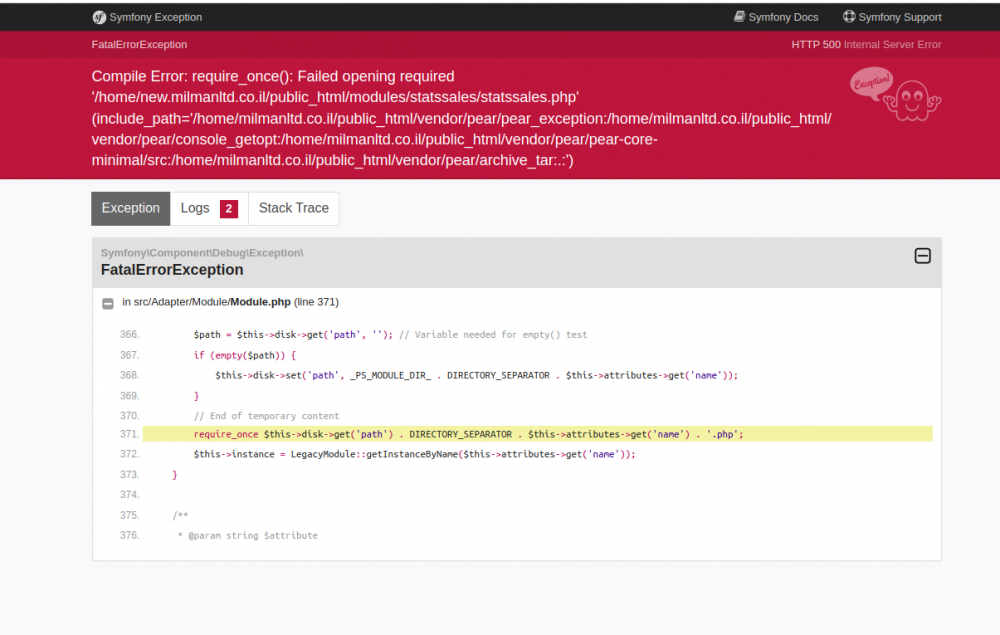Viewport: 1000px width, 635px height.
Task: Collapse the FatalErrorException panel
Action: coord(922,256)
